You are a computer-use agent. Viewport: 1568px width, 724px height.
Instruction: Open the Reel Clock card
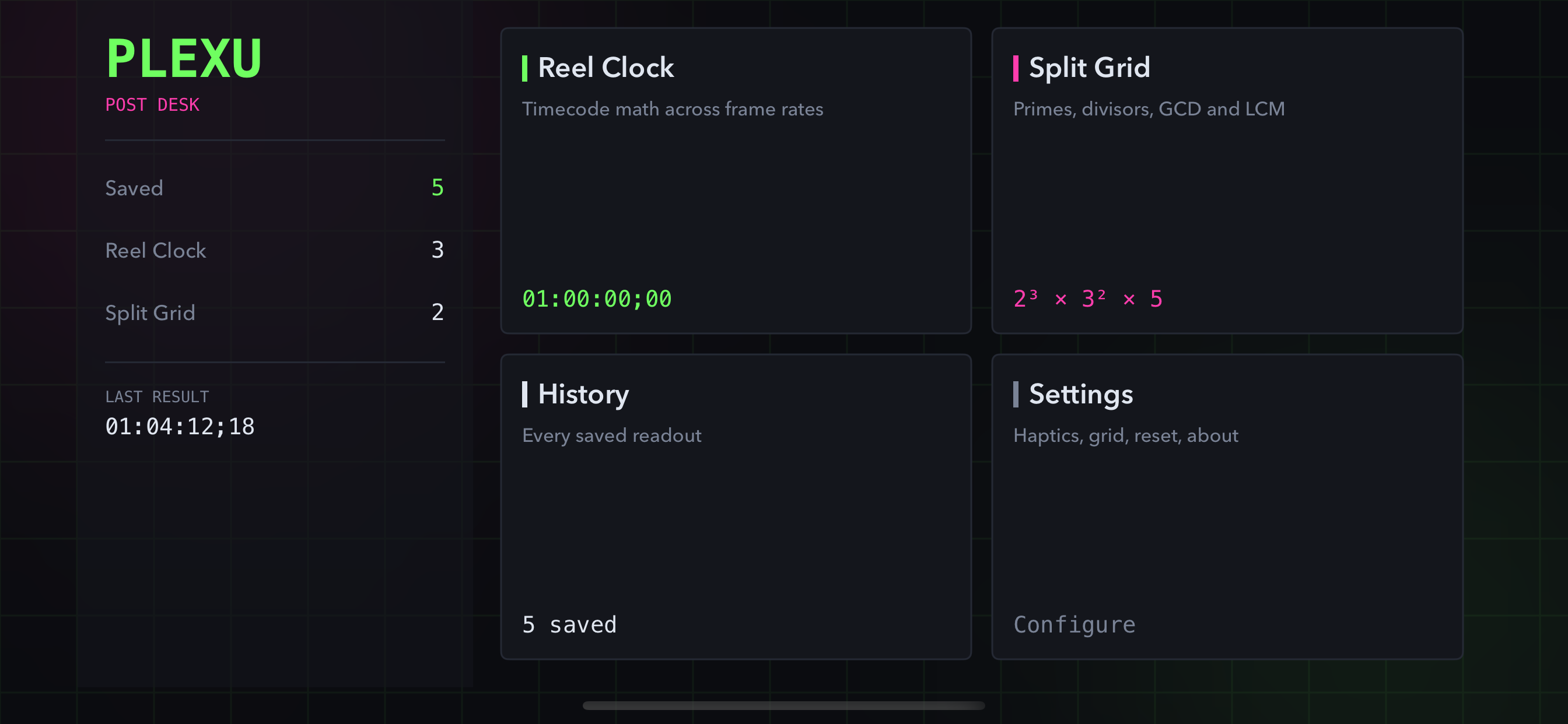(736, 181)
